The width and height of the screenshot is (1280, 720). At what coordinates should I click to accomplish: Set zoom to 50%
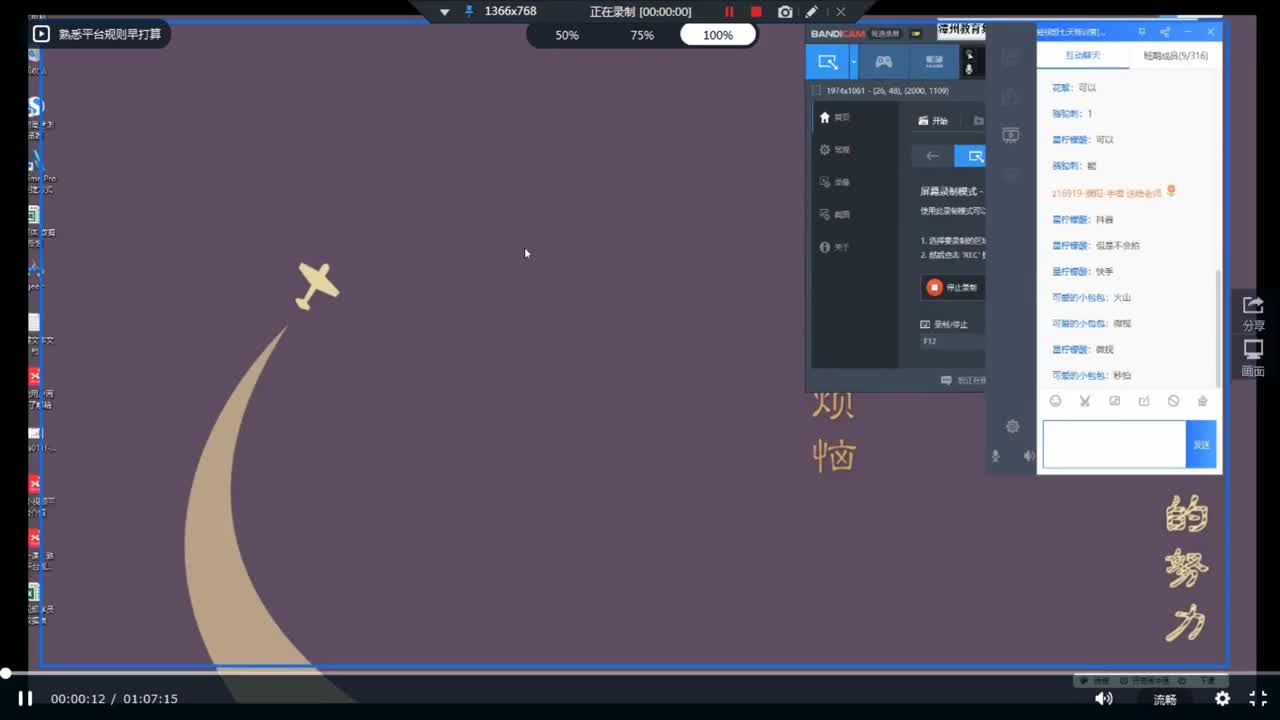(x=567, y=35)
